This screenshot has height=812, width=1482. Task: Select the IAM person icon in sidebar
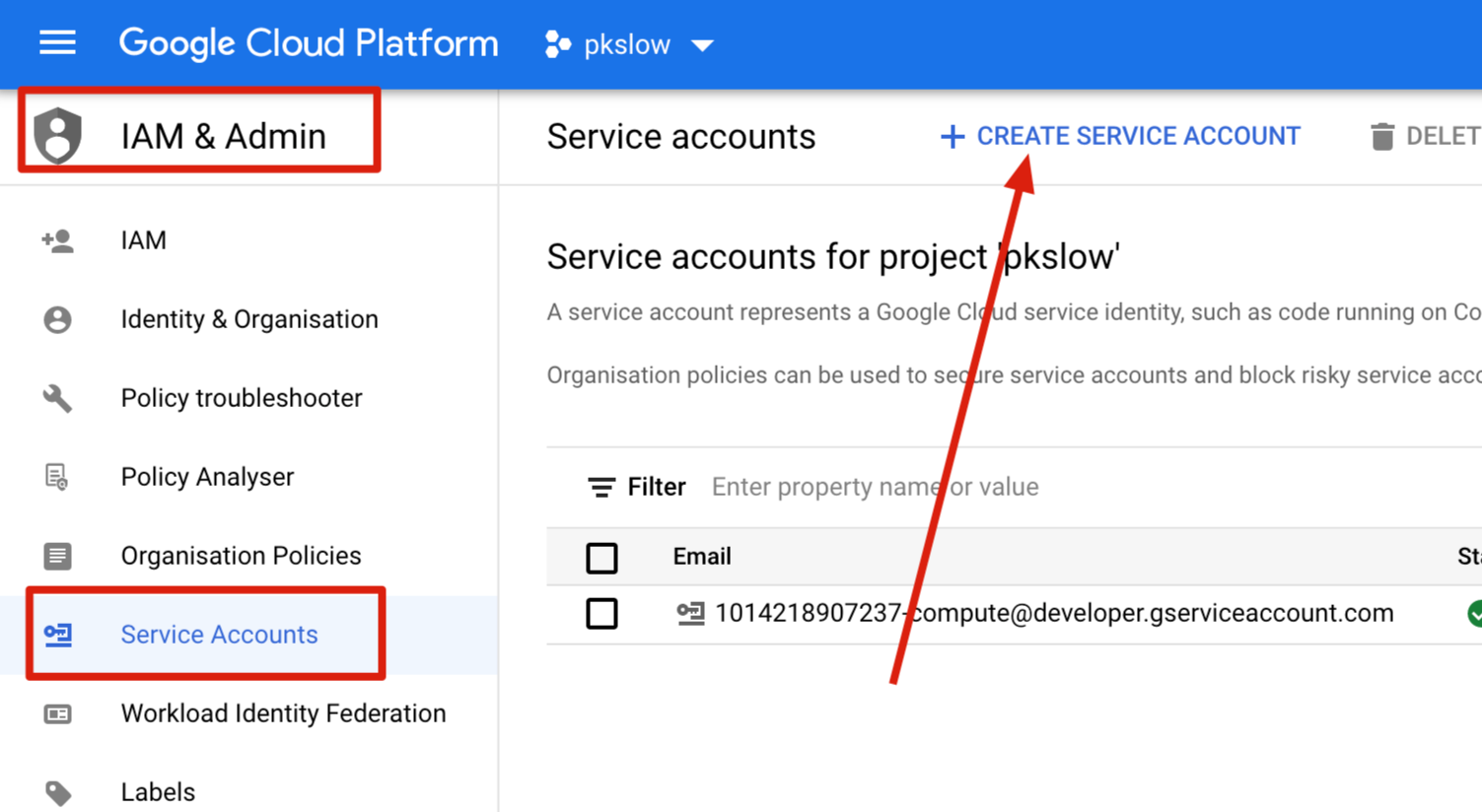[56, 239]
